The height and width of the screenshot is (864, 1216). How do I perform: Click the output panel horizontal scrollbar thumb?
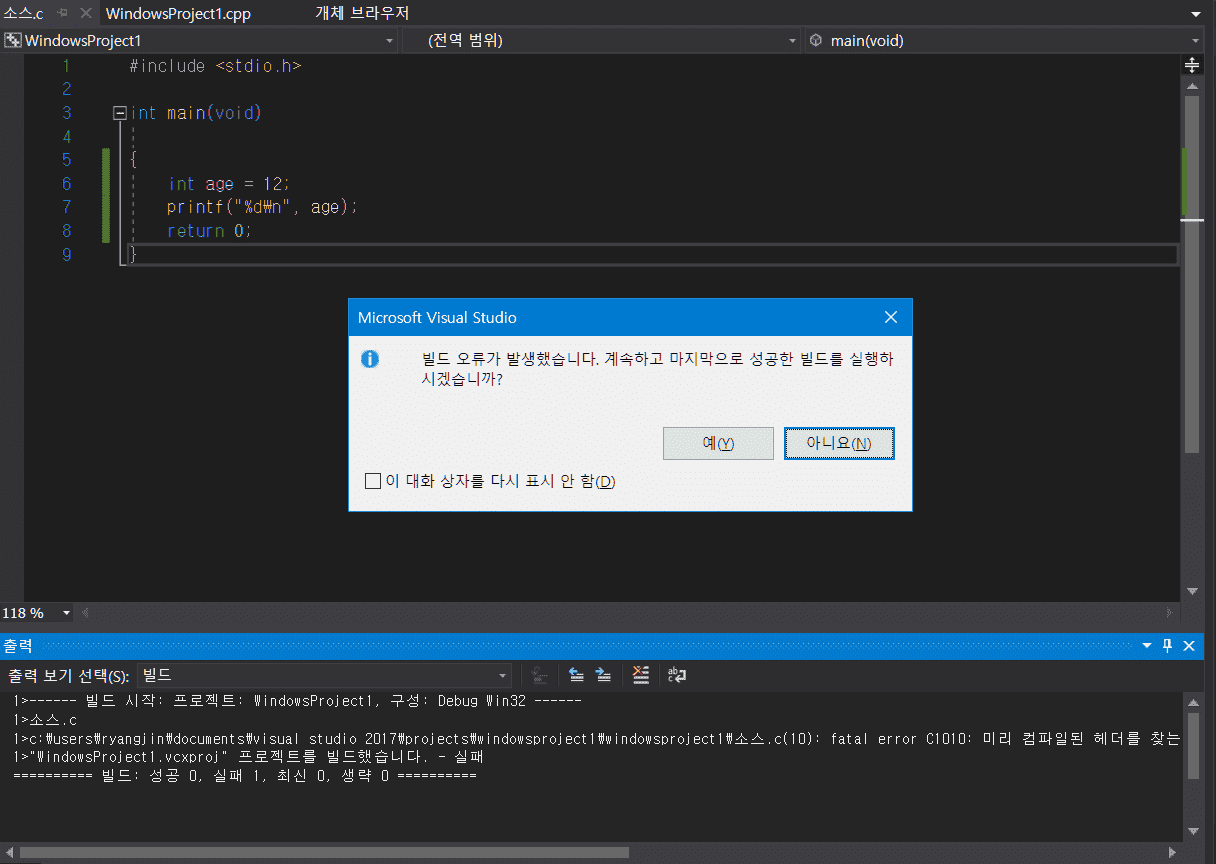click(x=324, y=853)
